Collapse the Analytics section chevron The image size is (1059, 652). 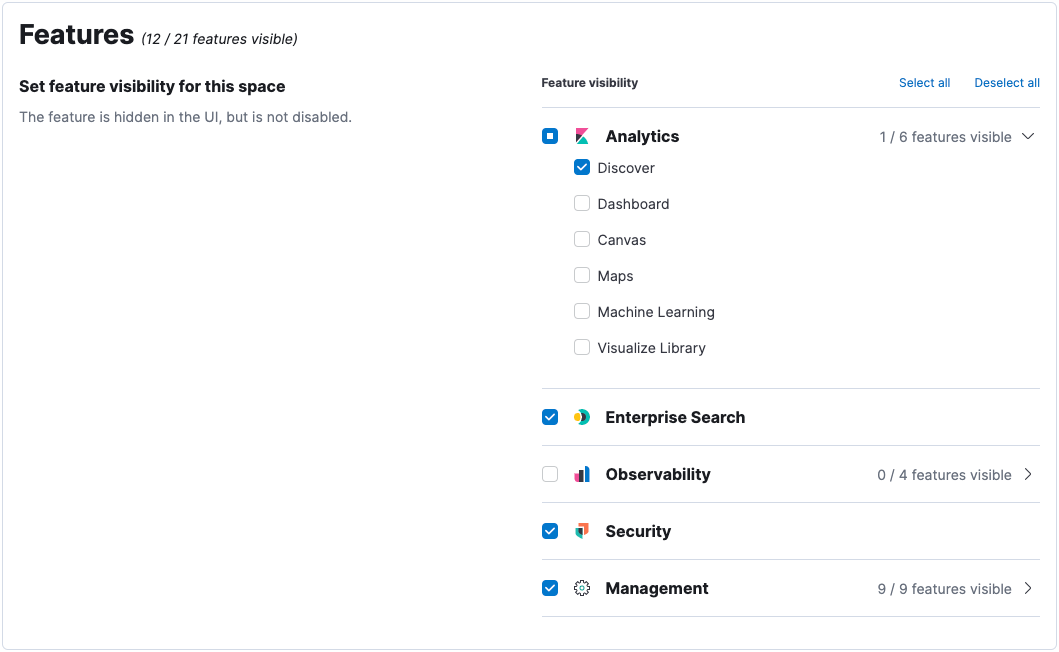coord(1028,137)
